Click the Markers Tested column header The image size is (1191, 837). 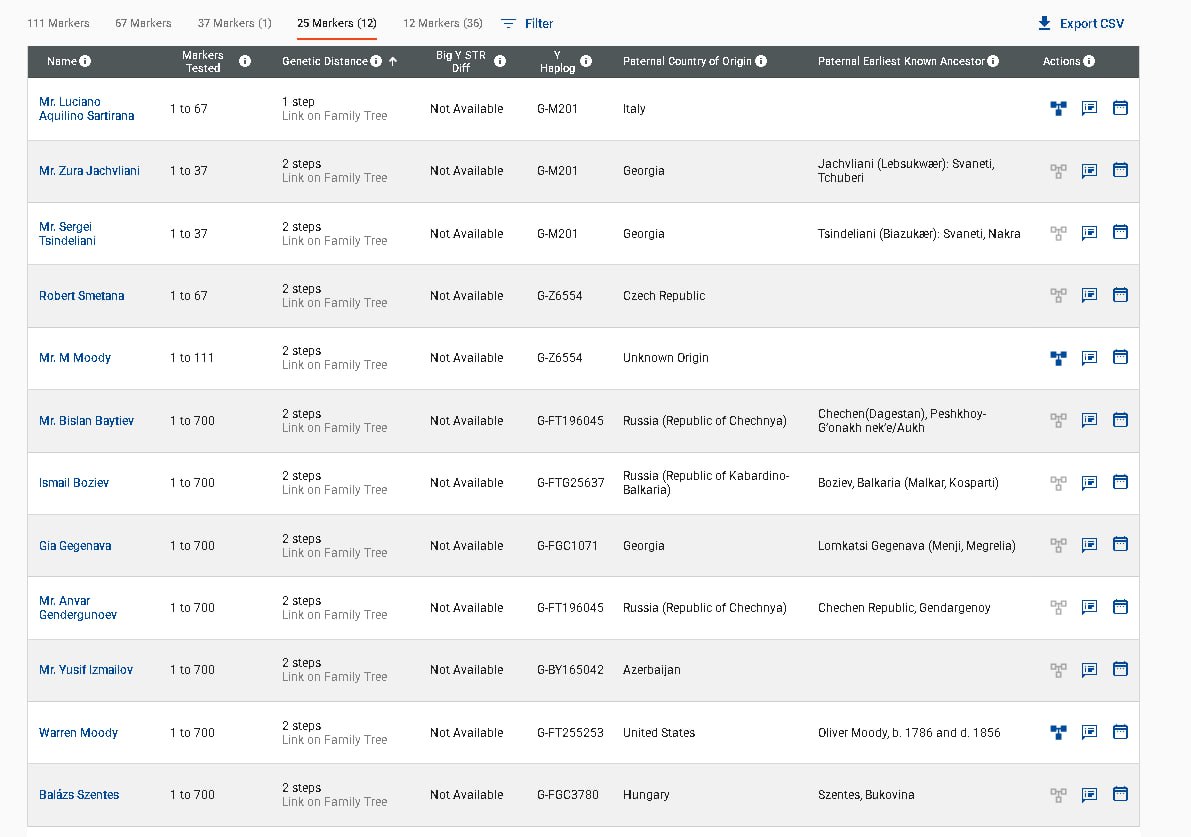click(203, 61)
